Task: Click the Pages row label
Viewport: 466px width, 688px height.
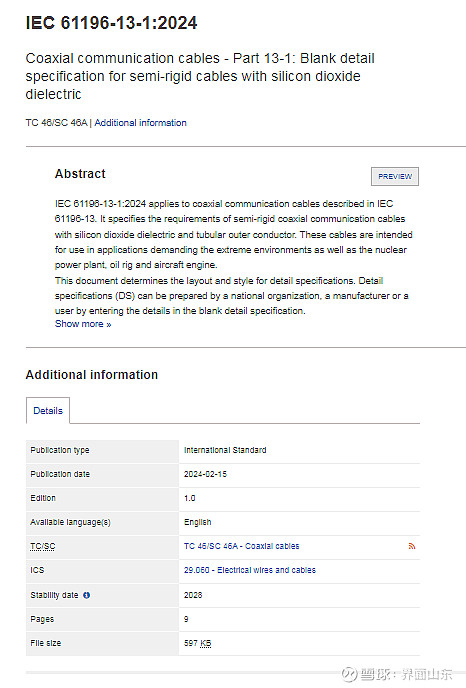Action: [x=42, y=619]
